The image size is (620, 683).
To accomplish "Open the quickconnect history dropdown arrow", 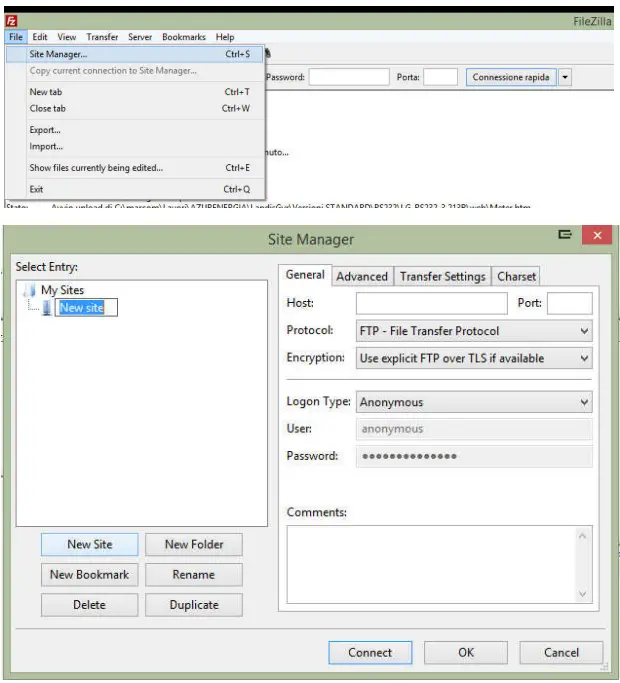I will [565, 77].
